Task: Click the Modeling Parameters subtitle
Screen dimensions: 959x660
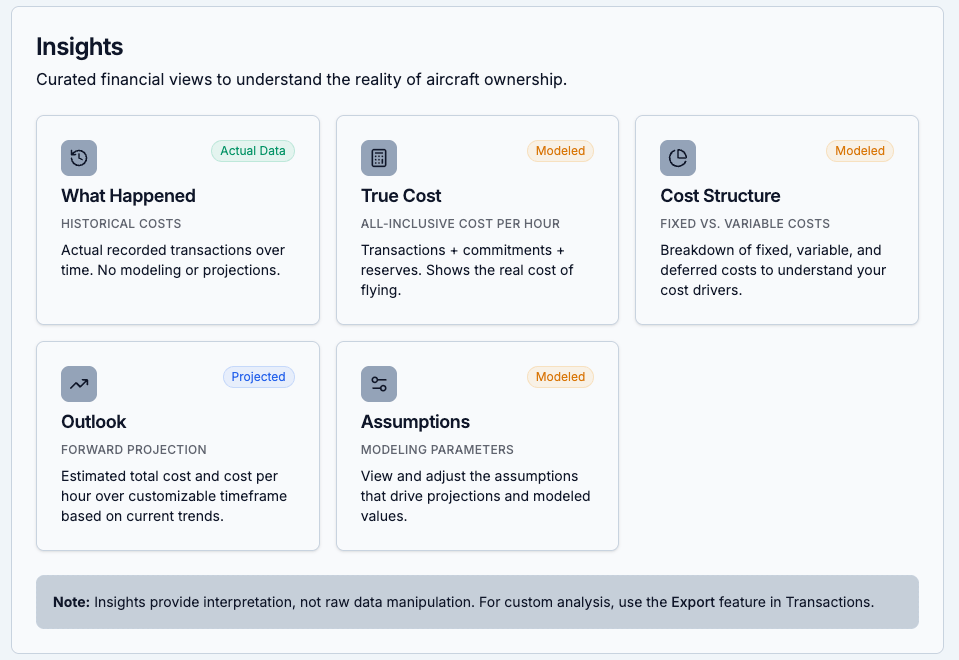Action: point(437,450)
